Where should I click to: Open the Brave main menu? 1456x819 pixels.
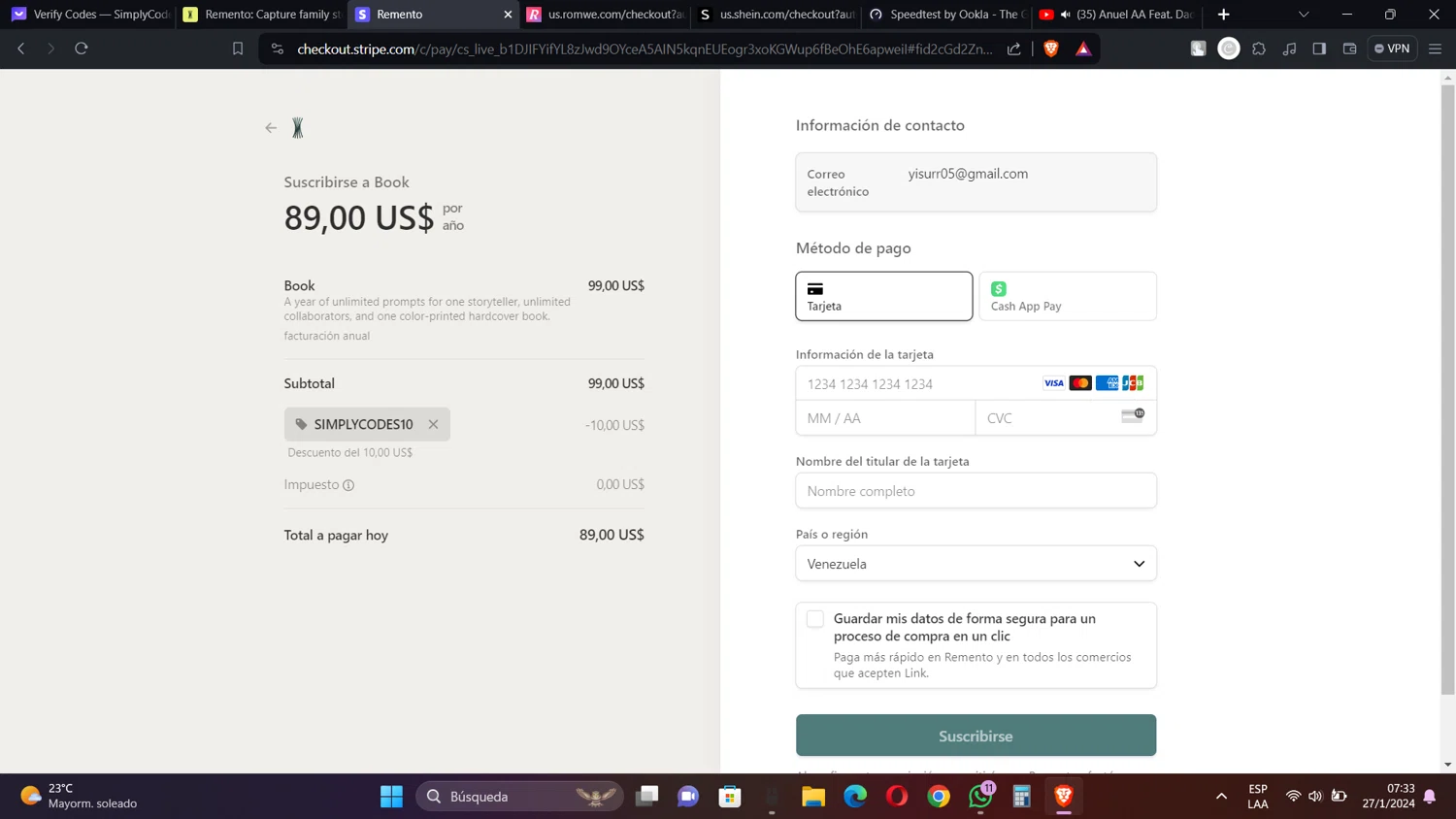pos(1435,49)
